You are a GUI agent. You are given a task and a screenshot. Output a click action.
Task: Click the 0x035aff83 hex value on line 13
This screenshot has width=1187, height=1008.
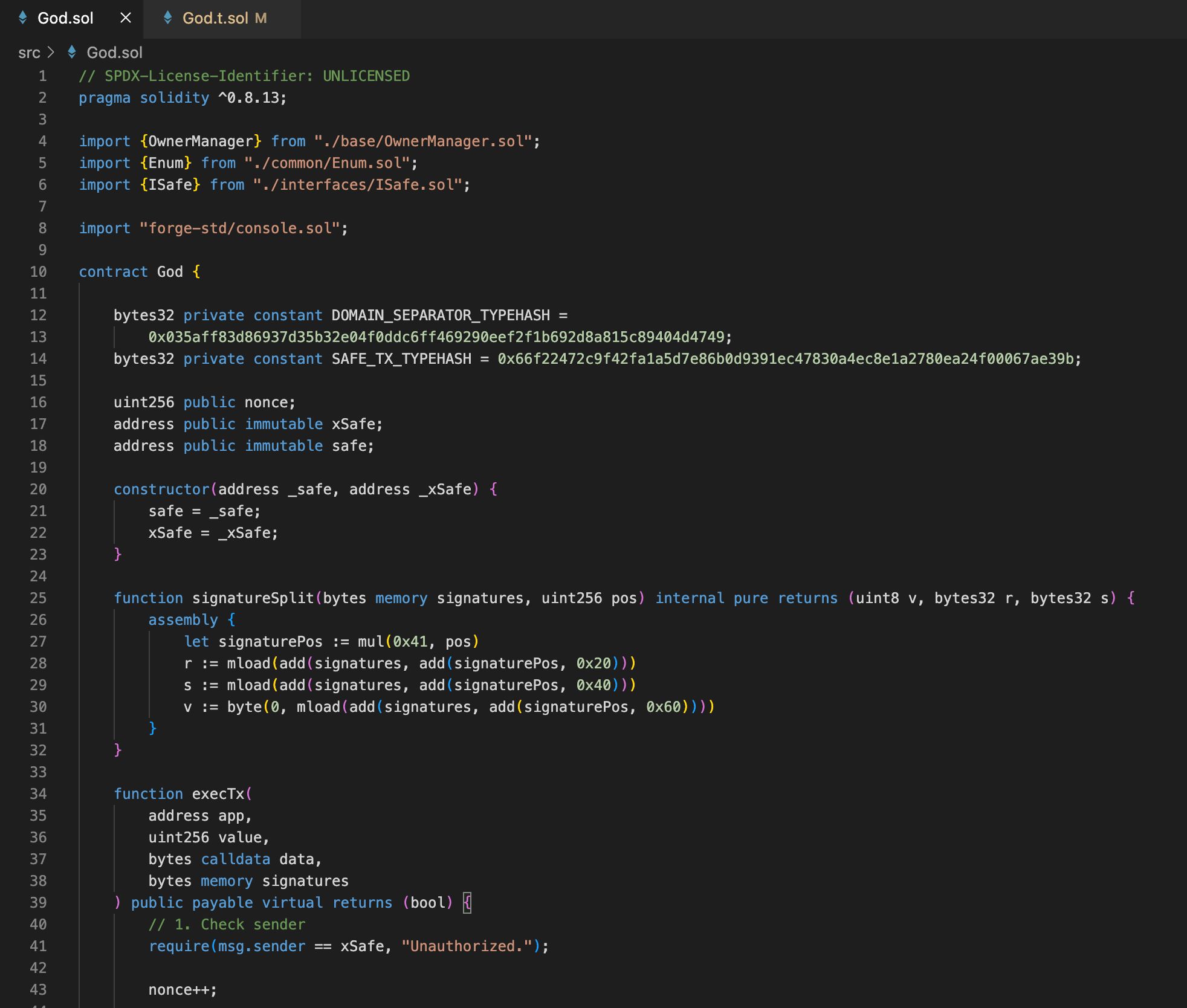pyautogui.click(x=436, y=337)
